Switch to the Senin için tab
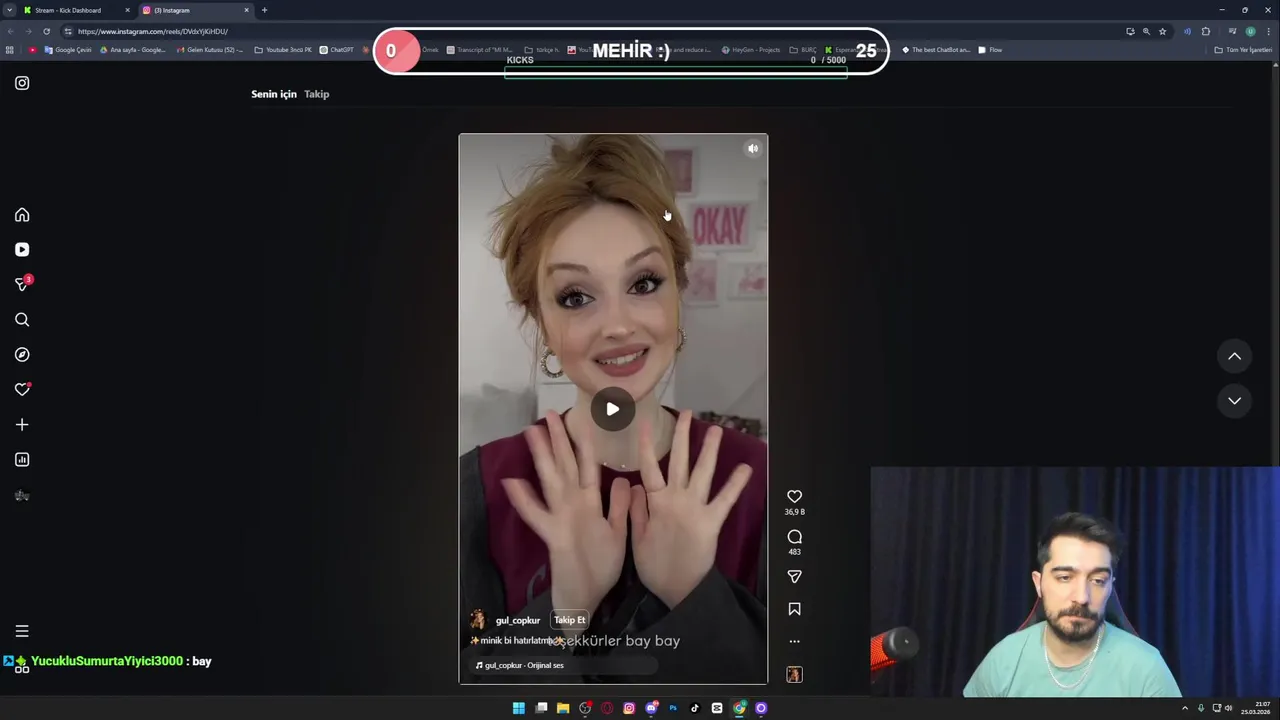The height and width of the screenshot is (720, 1280). click(274, 94)
